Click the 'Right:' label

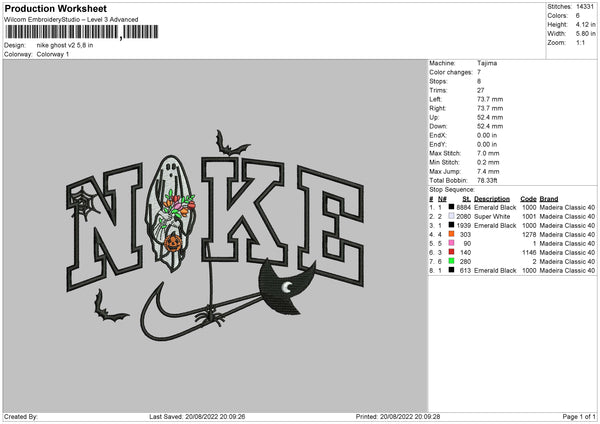click(437, 108)
